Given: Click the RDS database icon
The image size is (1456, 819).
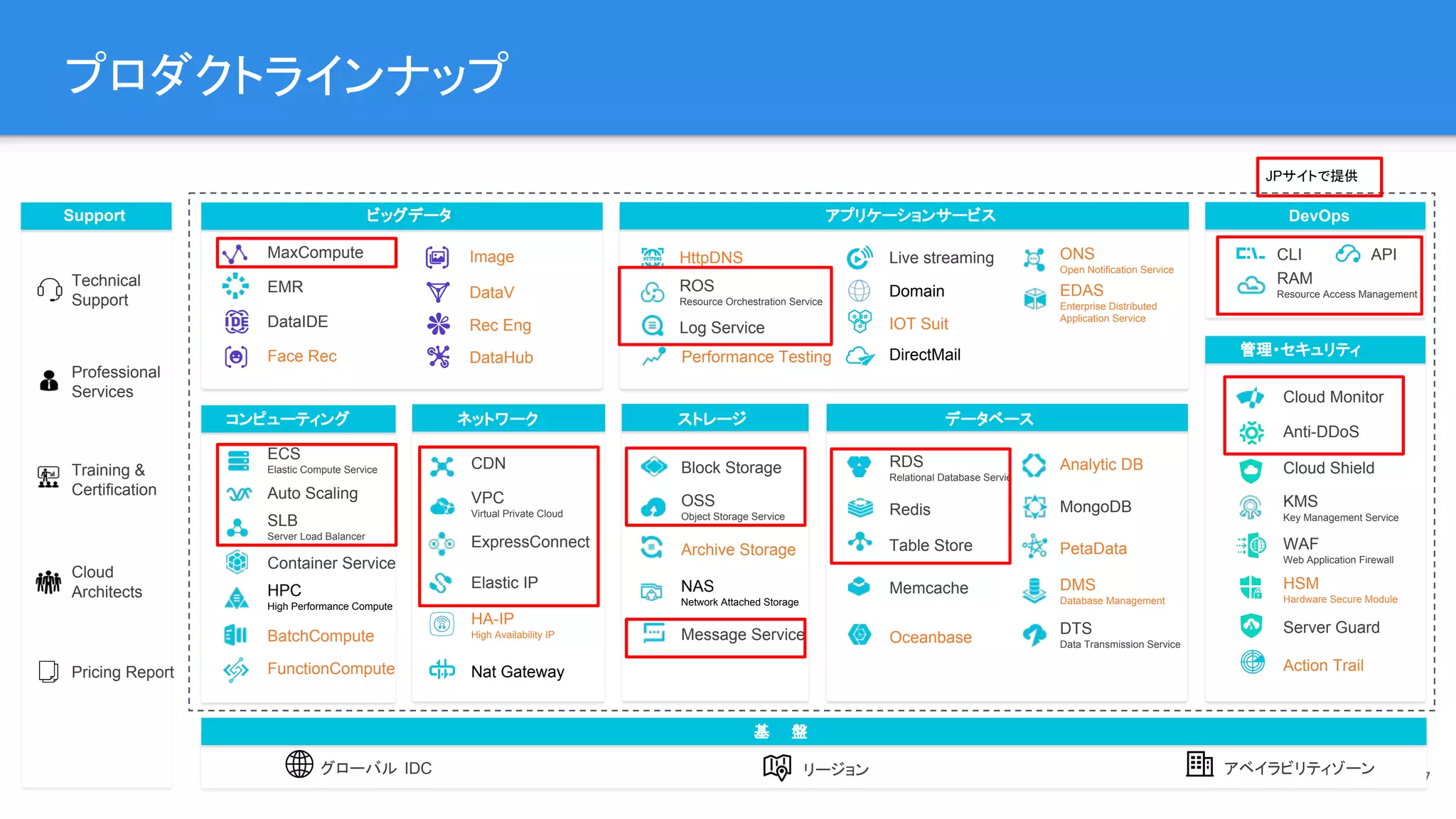Looking at the screenshot, I should point(860,466).
